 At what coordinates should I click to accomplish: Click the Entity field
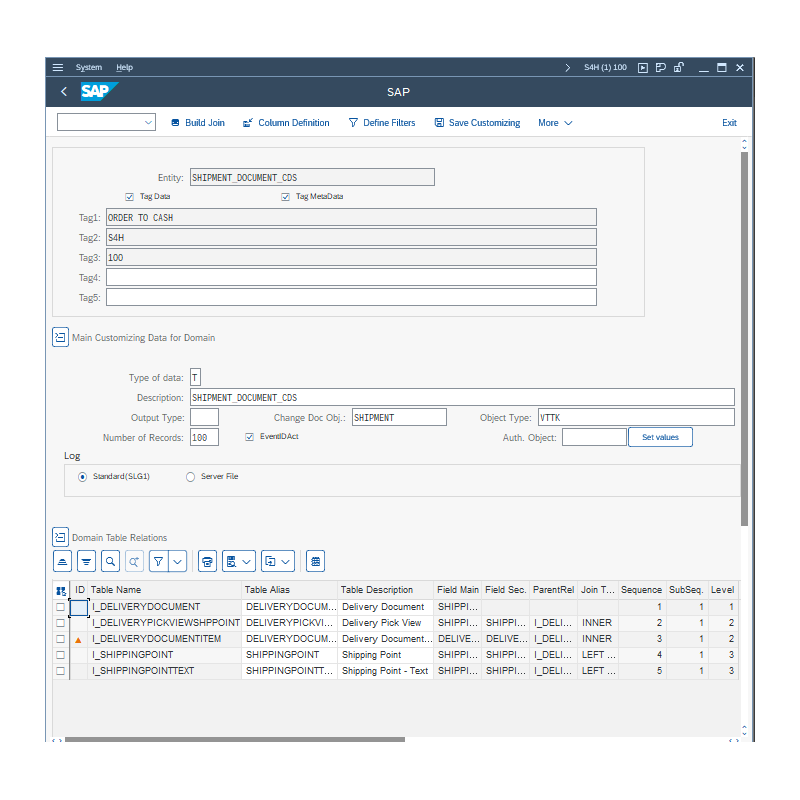tap(312, 177)
